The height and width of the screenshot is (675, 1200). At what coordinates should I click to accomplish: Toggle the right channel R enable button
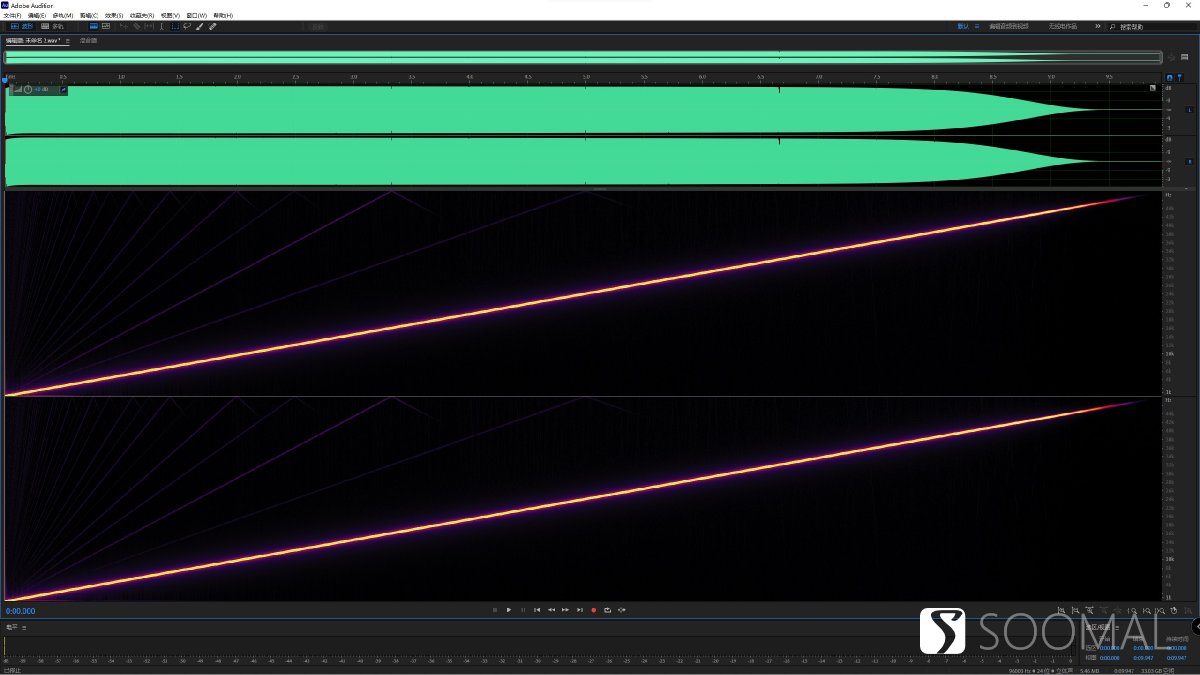point(1190,161)
